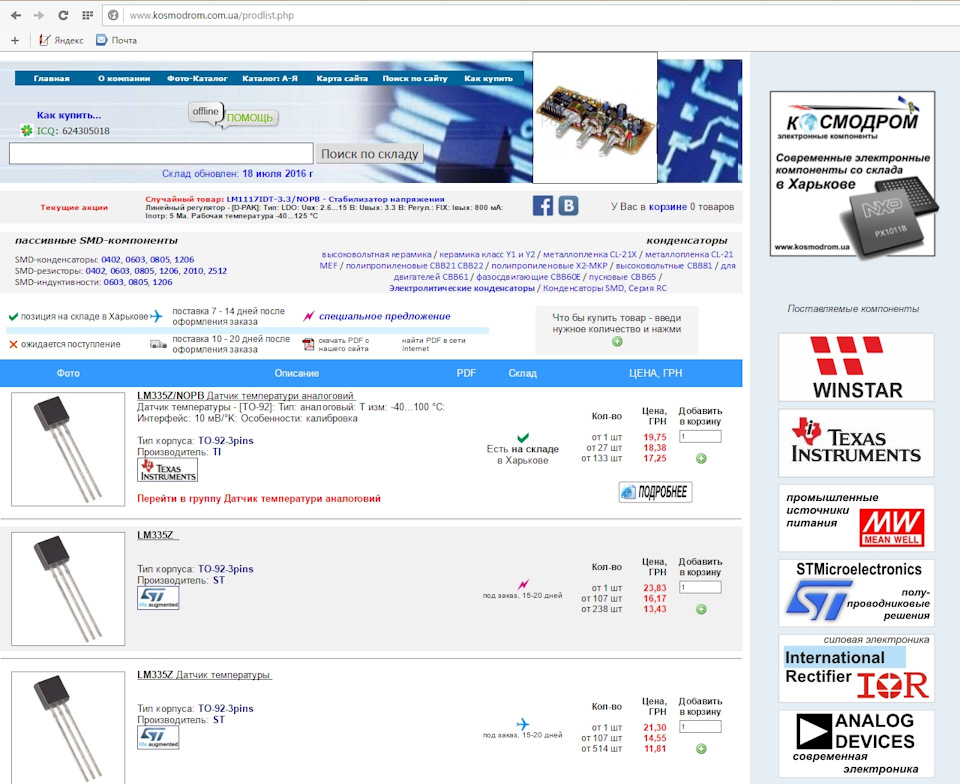The image size is (960, 784).
Task: Open the circuit board product photo
Action: (595, 118)
